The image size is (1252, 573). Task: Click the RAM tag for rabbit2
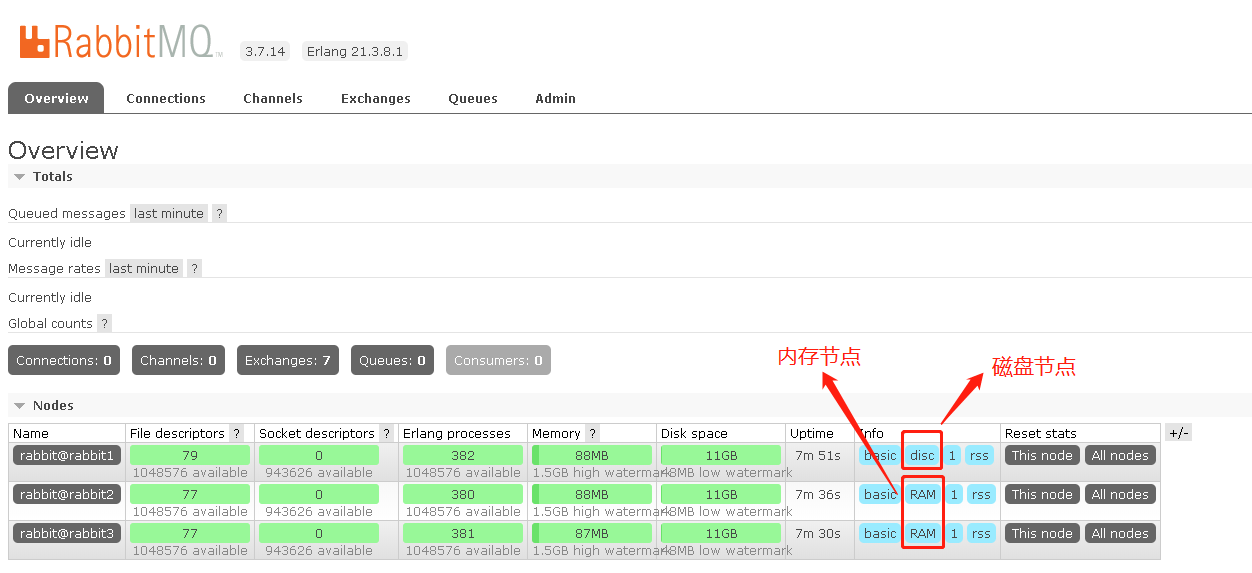tap(923, 494)
